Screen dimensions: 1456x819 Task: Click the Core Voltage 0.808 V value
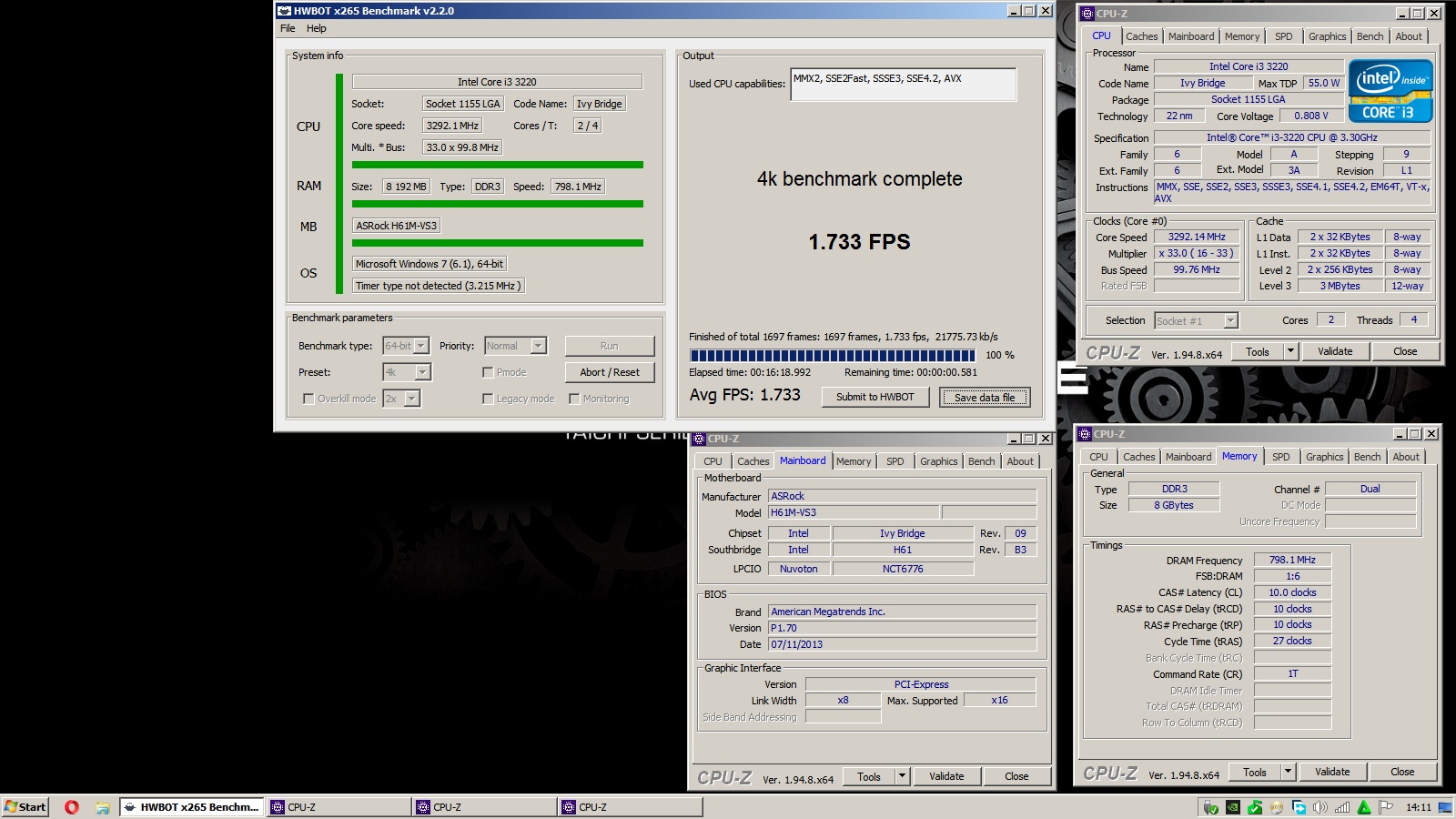point(1310,116)
